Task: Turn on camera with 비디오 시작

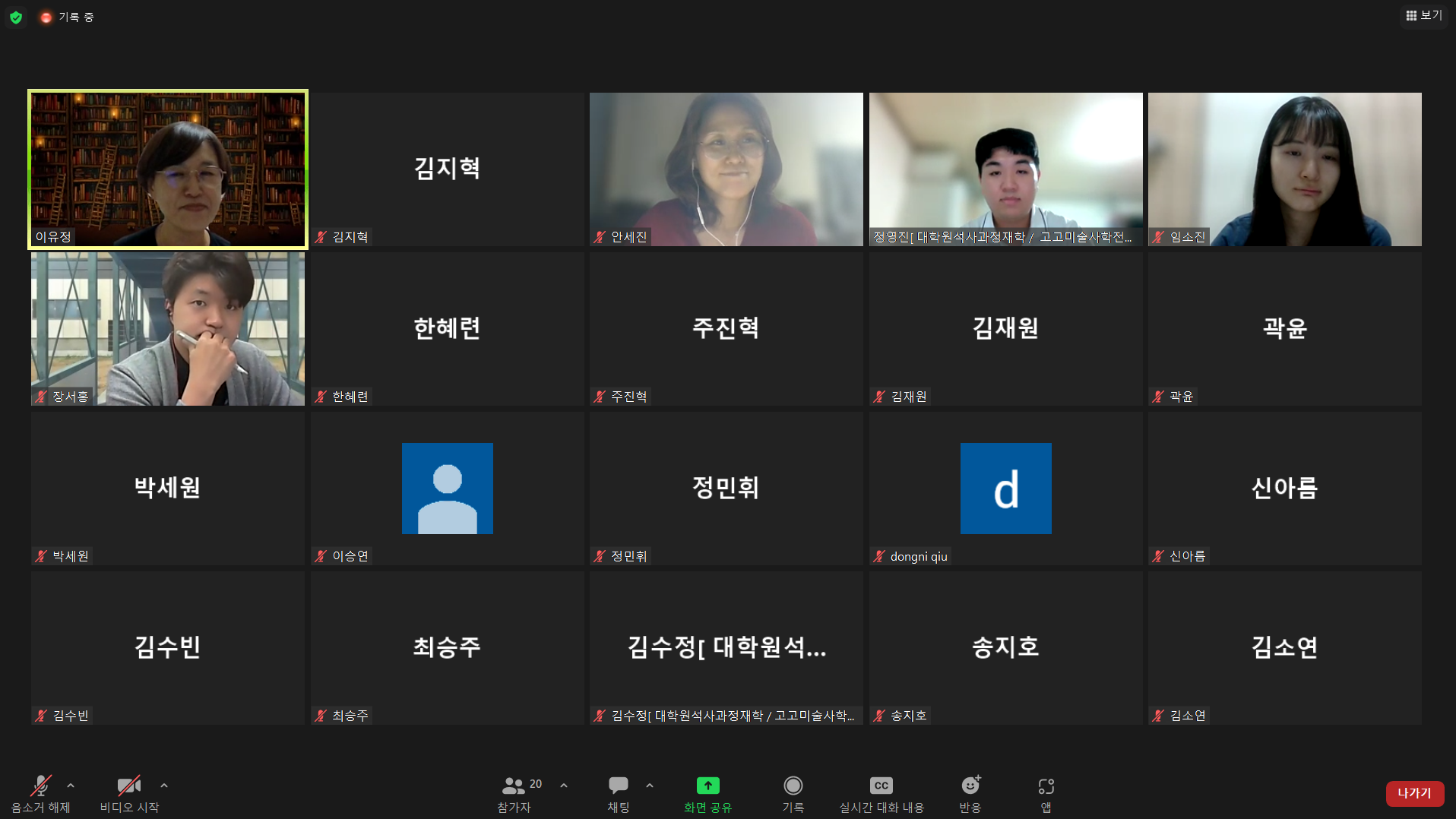Action: [x=129, y=793]
